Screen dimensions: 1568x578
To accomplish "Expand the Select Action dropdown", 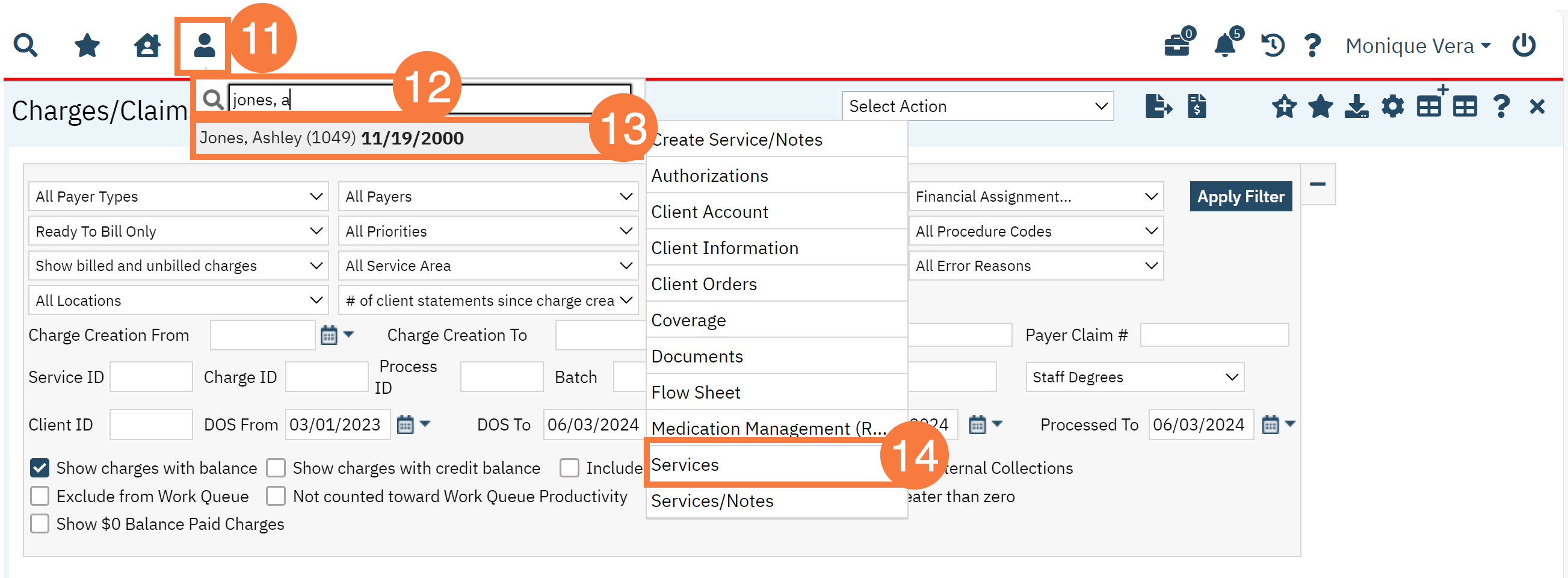I will pyautogui.click(x=977, y=107).
